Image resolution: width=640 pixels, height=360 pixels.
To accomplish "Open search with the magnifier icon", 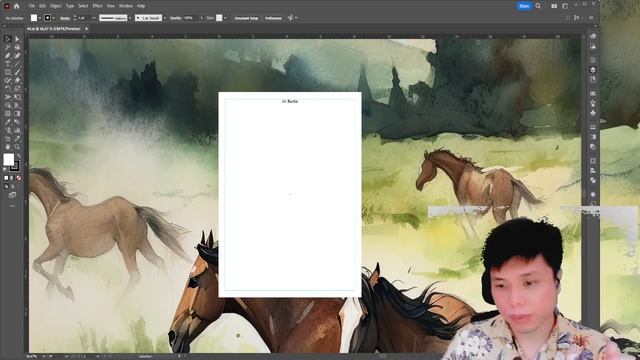I will point(538,6).
